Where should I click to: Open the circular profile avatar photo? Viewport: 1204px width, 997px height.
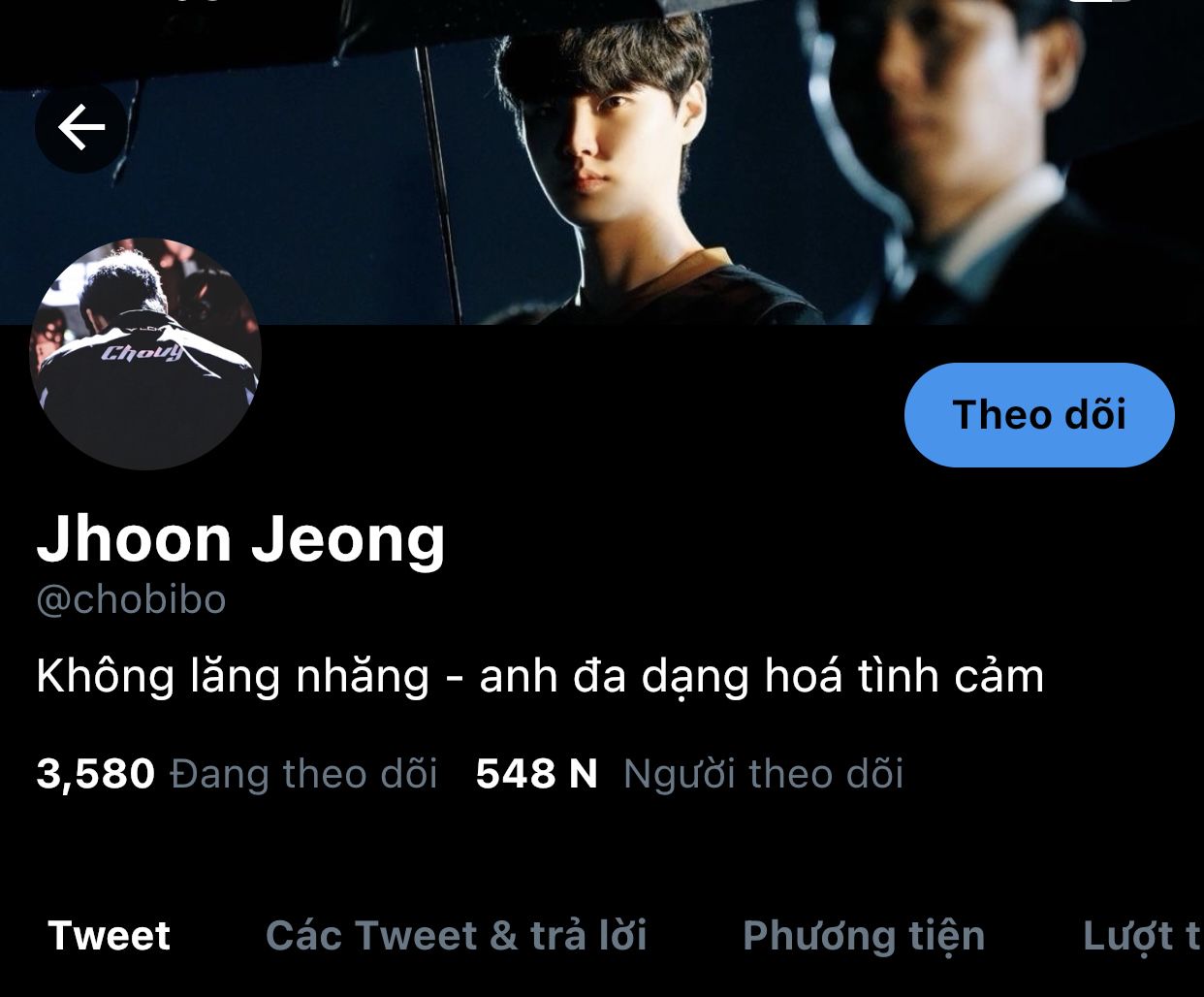(x=145, y=354)
